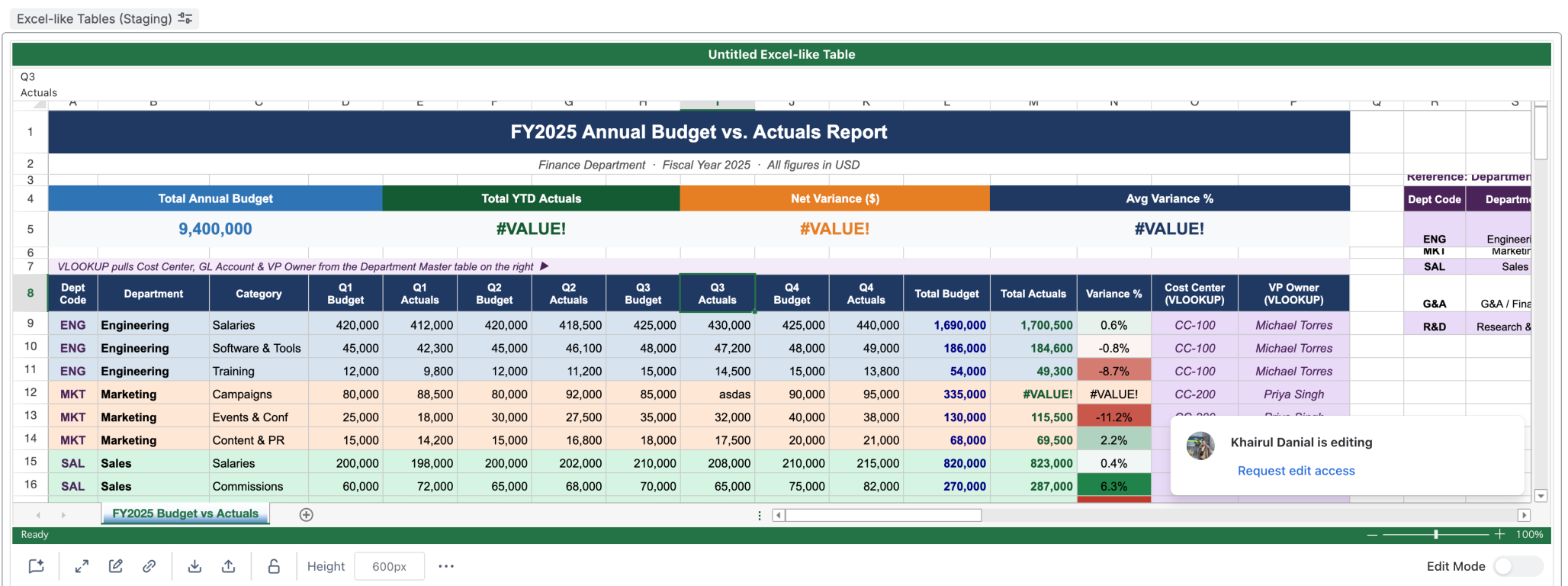This screenshot has height=586, width=1568.
Task: Click the add comment icon in bottom toolbar
Action: coord(36,566)
